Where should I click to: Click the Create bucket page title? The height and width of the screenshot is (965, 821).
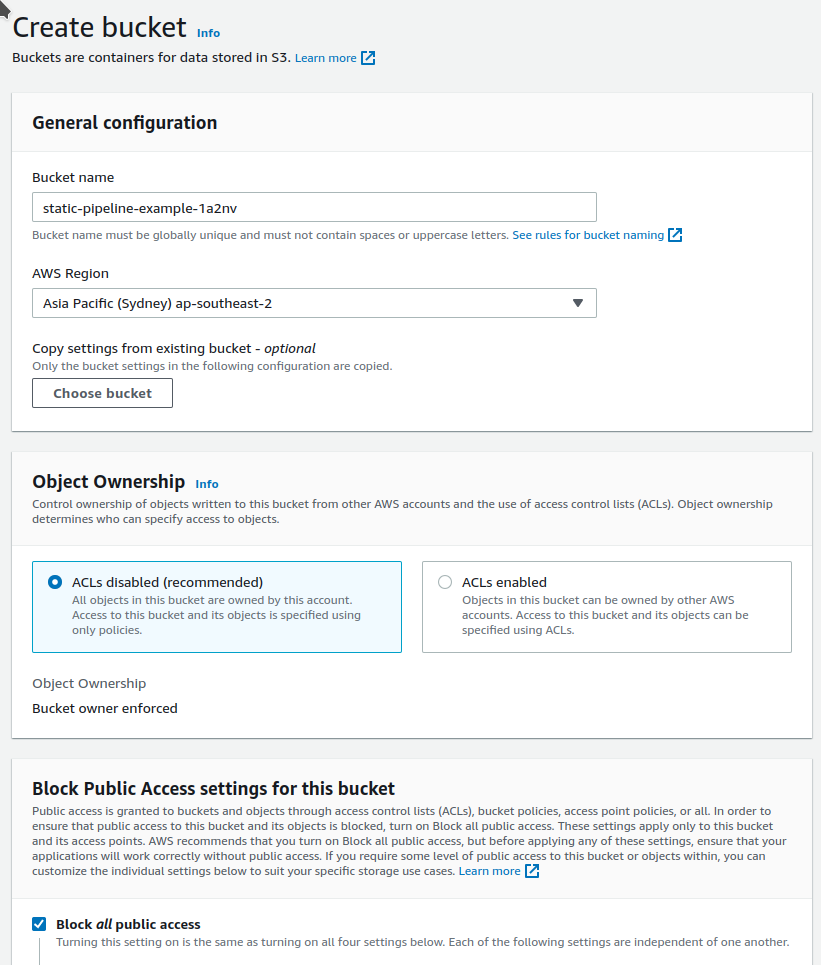coord(99,27)
